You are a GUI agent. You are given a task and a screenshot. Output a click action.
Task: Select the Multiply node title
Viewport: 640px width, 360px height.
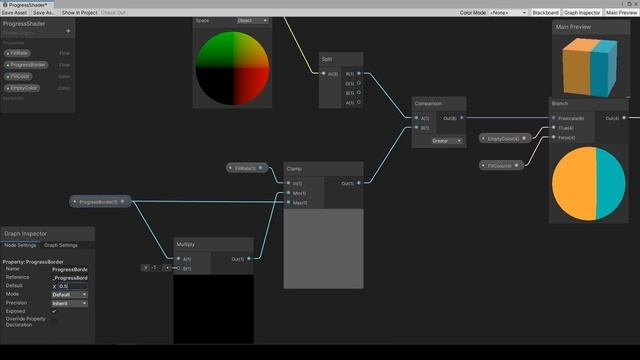coord(186,244)
